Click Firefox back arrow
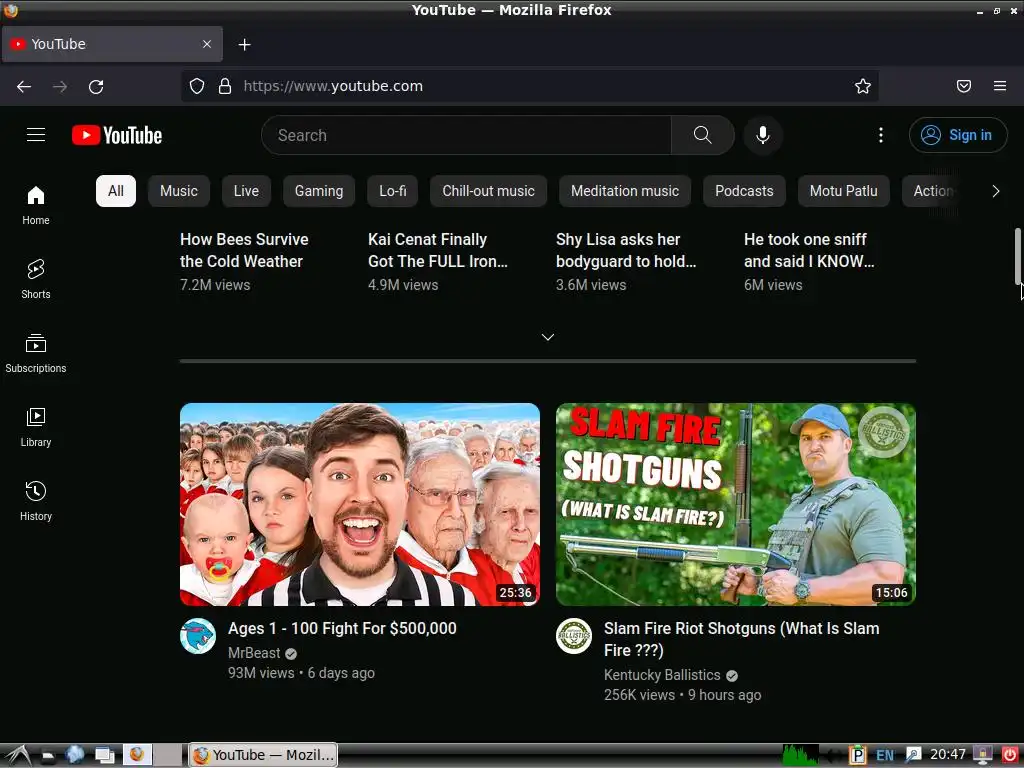This screenshot has height=768, width=1024. (24, 86)
